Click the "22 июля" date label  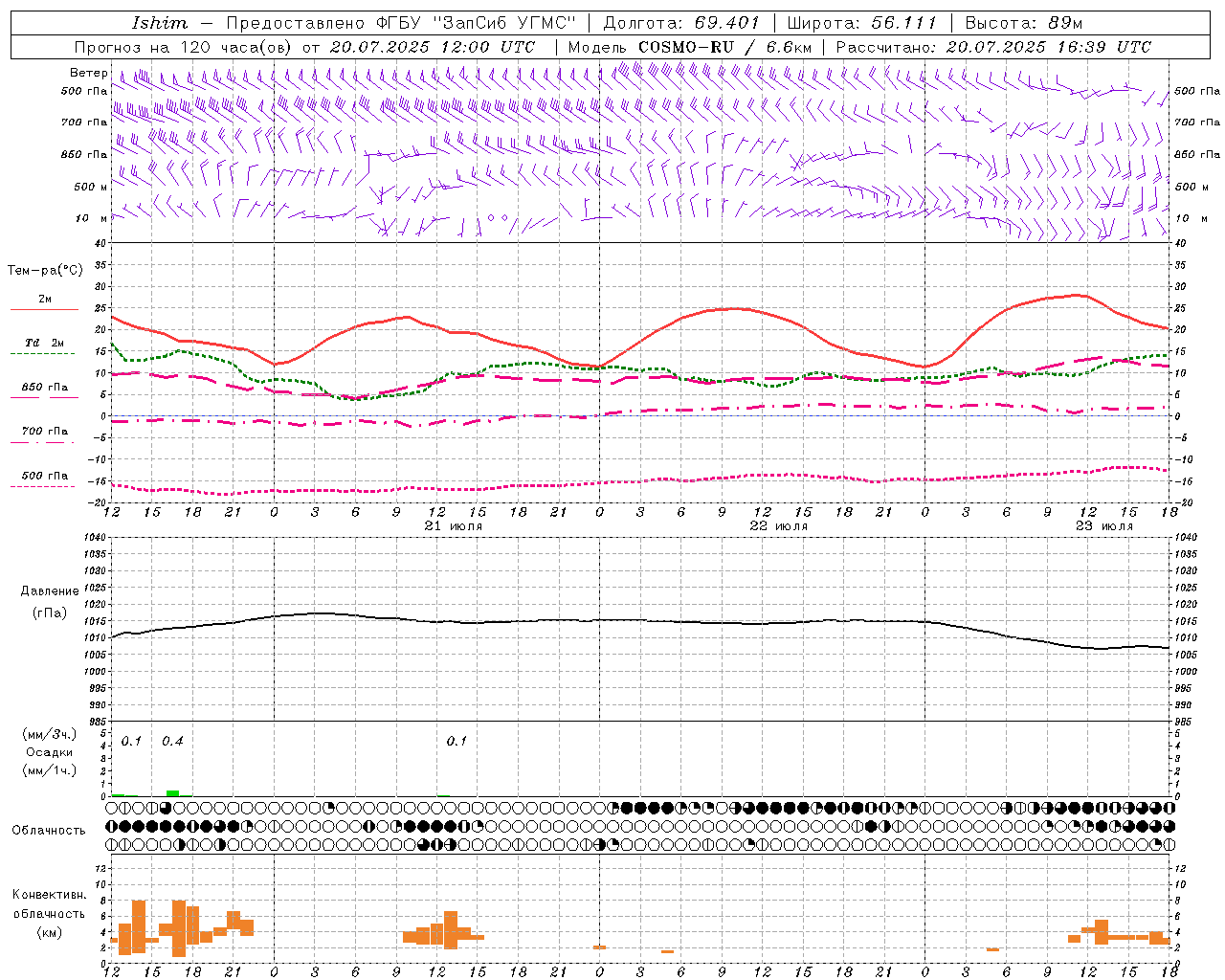point(778,526)
